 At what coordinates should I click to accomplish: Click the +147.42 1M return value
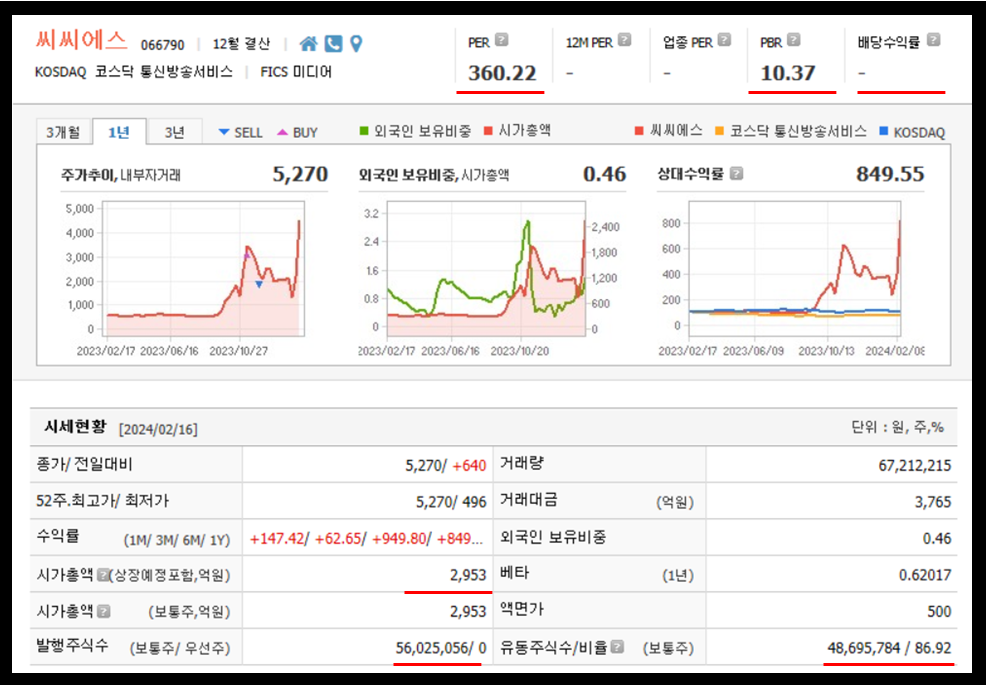tap(277, 539)
